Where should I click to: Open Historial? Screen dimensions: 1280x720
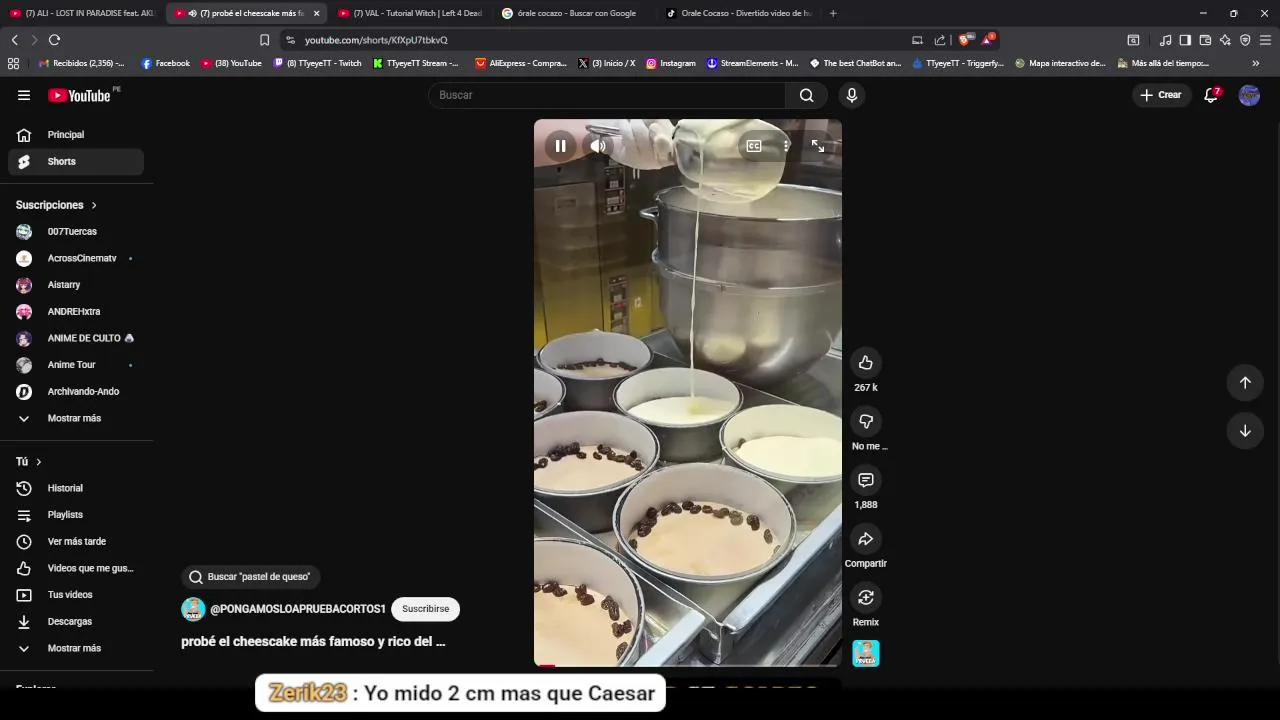[76, 488]
